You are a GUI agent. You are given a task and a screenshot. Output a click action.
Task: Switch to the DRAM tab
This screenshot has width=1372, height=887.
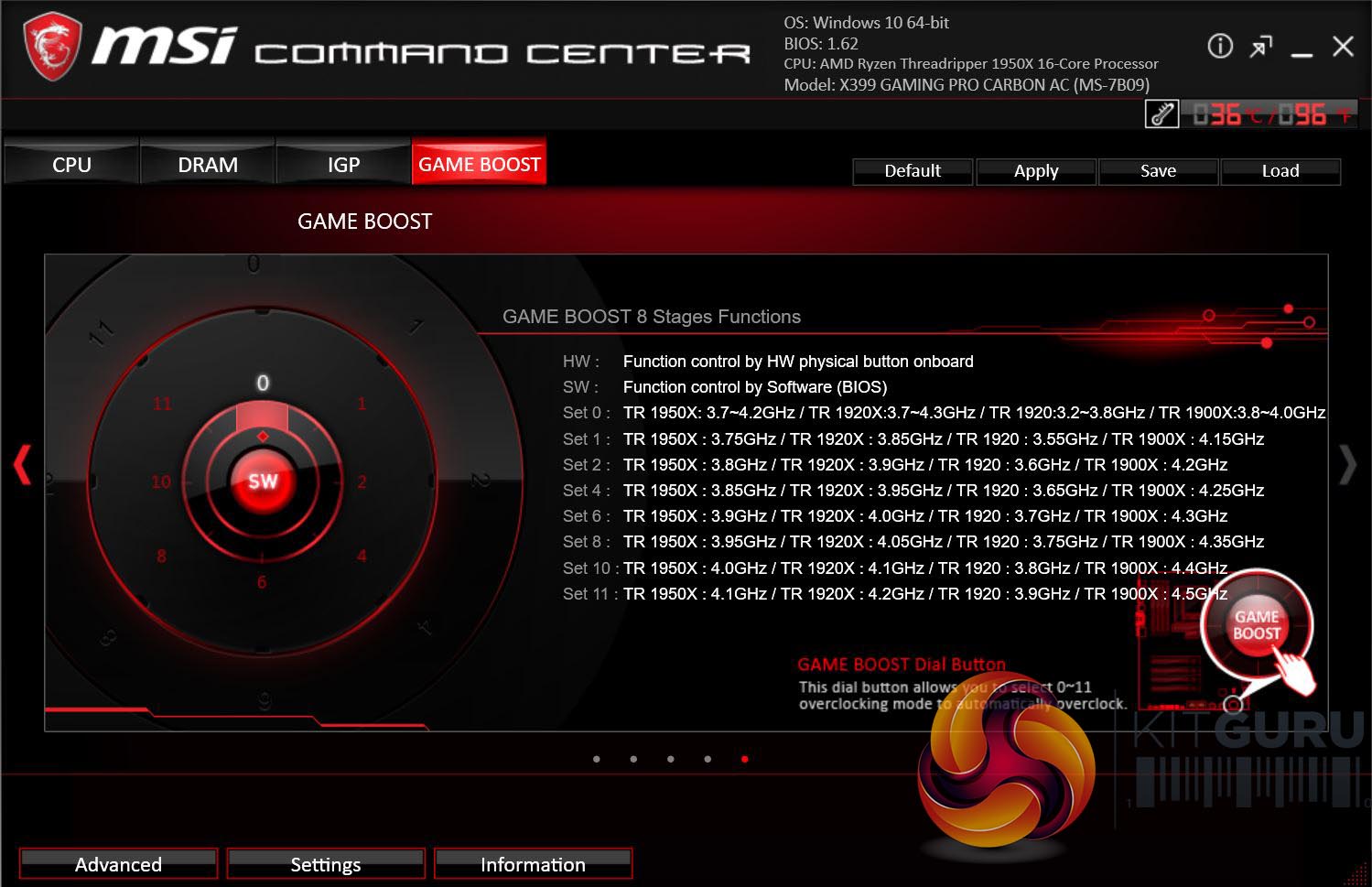pos(208,163)
